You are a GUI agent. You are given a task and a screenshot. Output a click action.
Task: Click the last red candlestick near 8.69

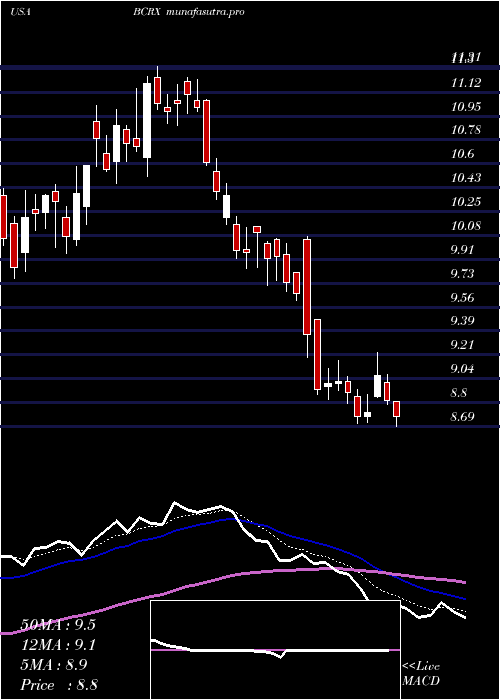[396, 413]
